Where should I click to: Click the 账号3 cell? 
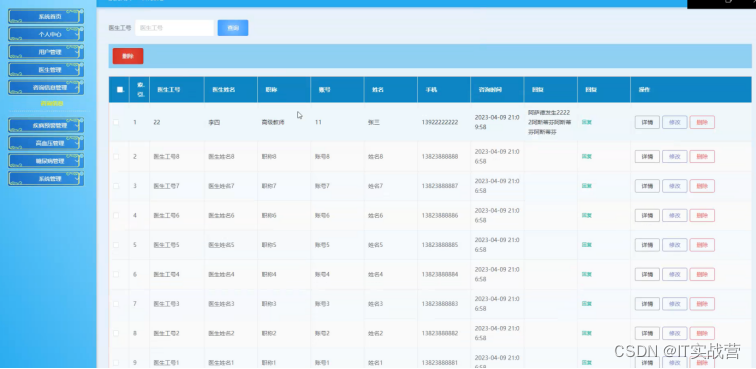322,303
